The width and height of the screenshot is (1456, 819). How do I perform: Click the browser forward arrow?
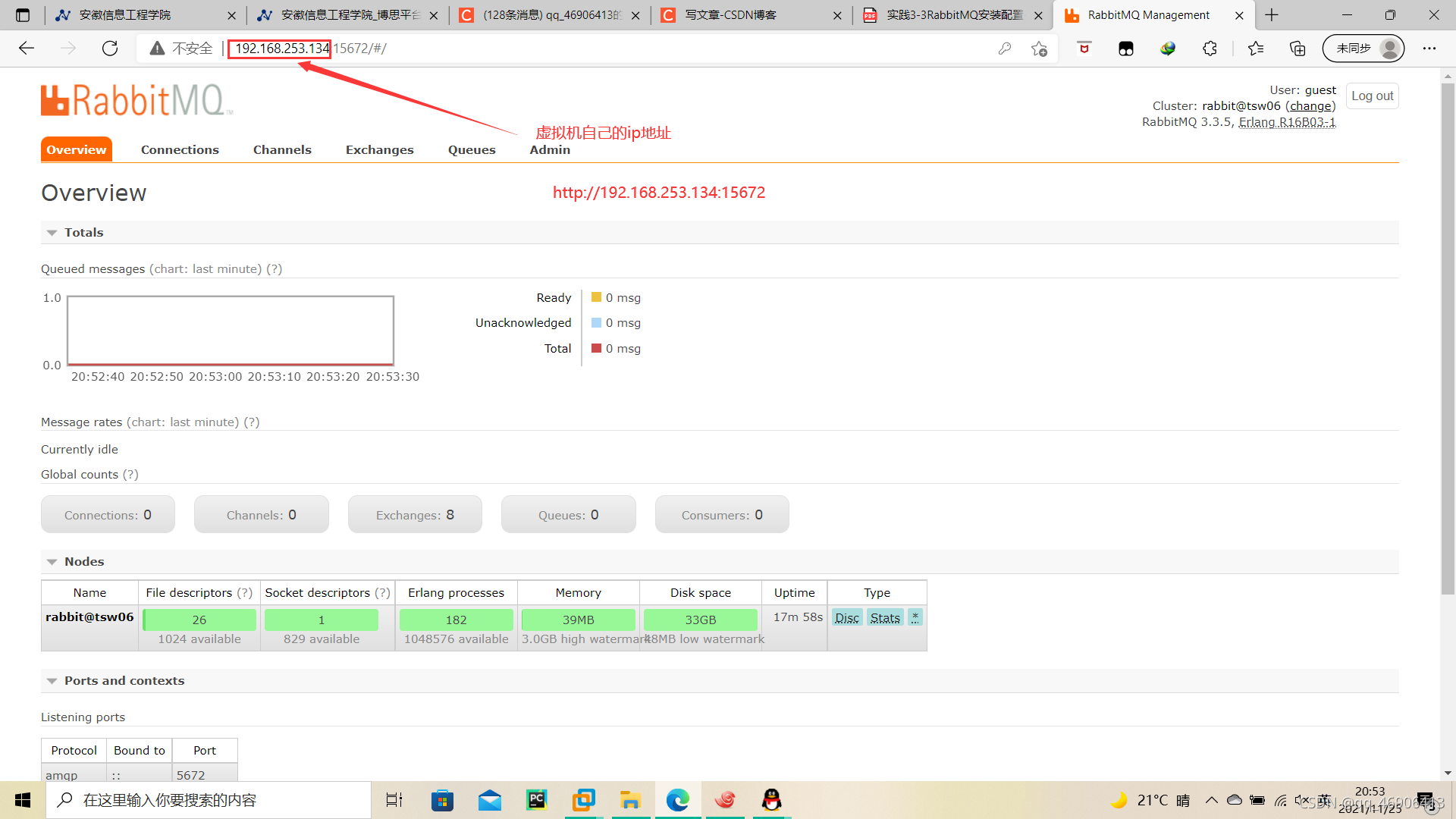coord(68,49)
